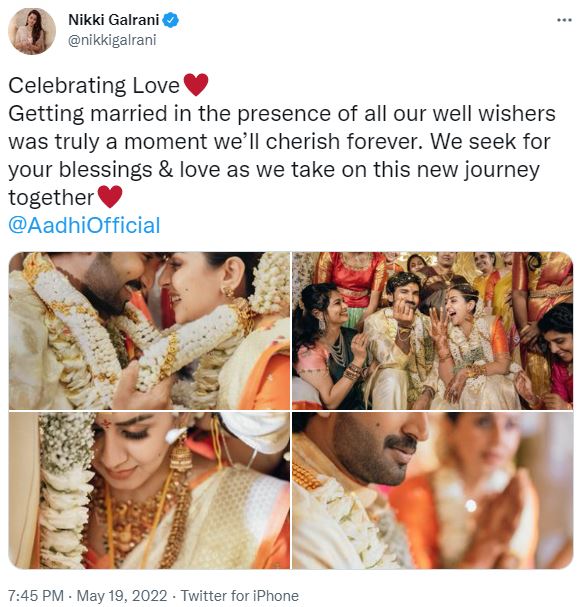The width and height of the screenshot is (579, 607).
Task: Open the @nikkigalrani handle link
Action: coord(112,40)
